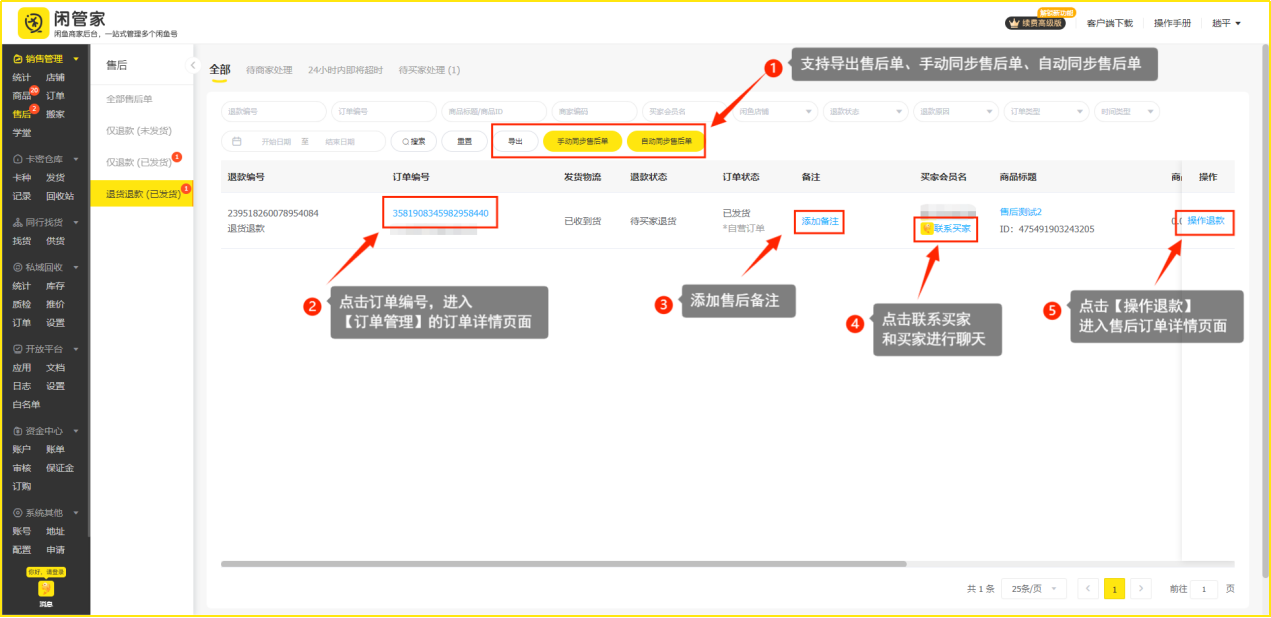Viewport: 1271px width, 618px height.
Task: Click the 联系买家 chat icon
Action: click(927, 229)
